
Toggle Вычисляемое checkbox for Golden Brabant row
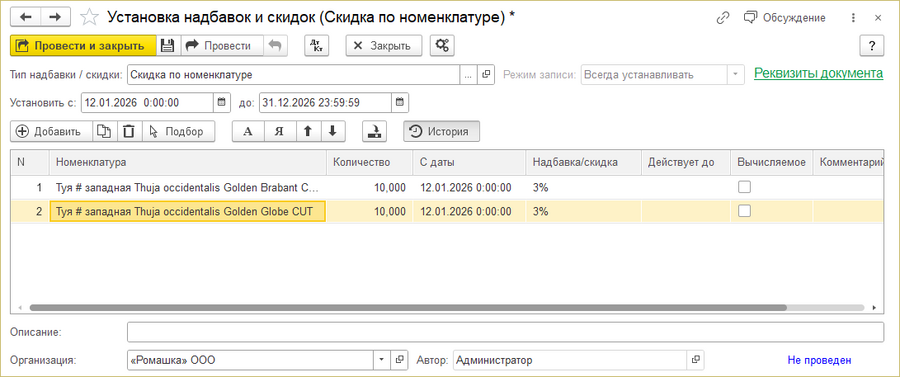click(744, 188)
